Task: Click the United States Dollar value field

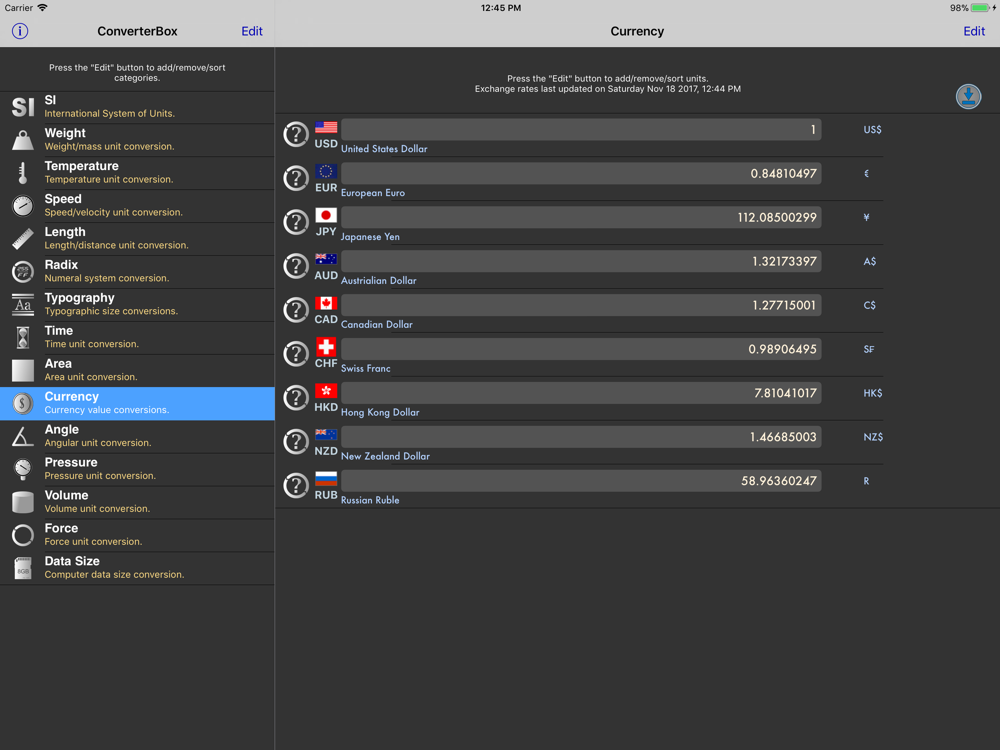Action: (x=581, y=129)
